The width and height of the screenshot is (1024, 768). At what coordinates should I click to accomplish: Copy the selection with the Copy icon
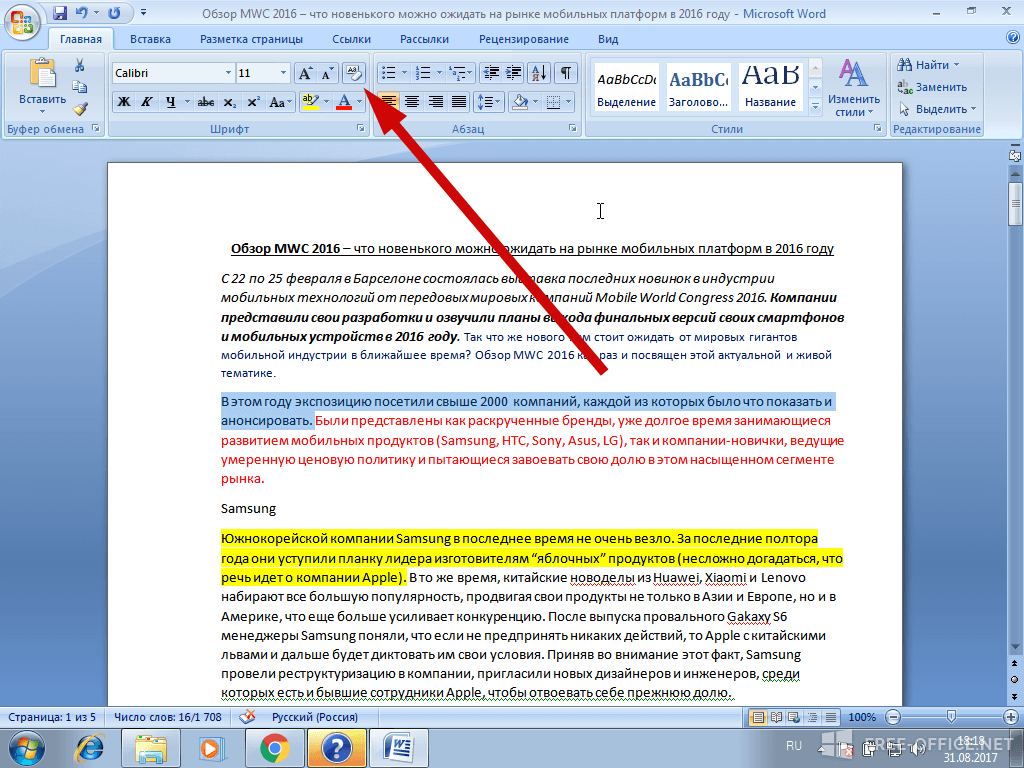pos(80,87)
